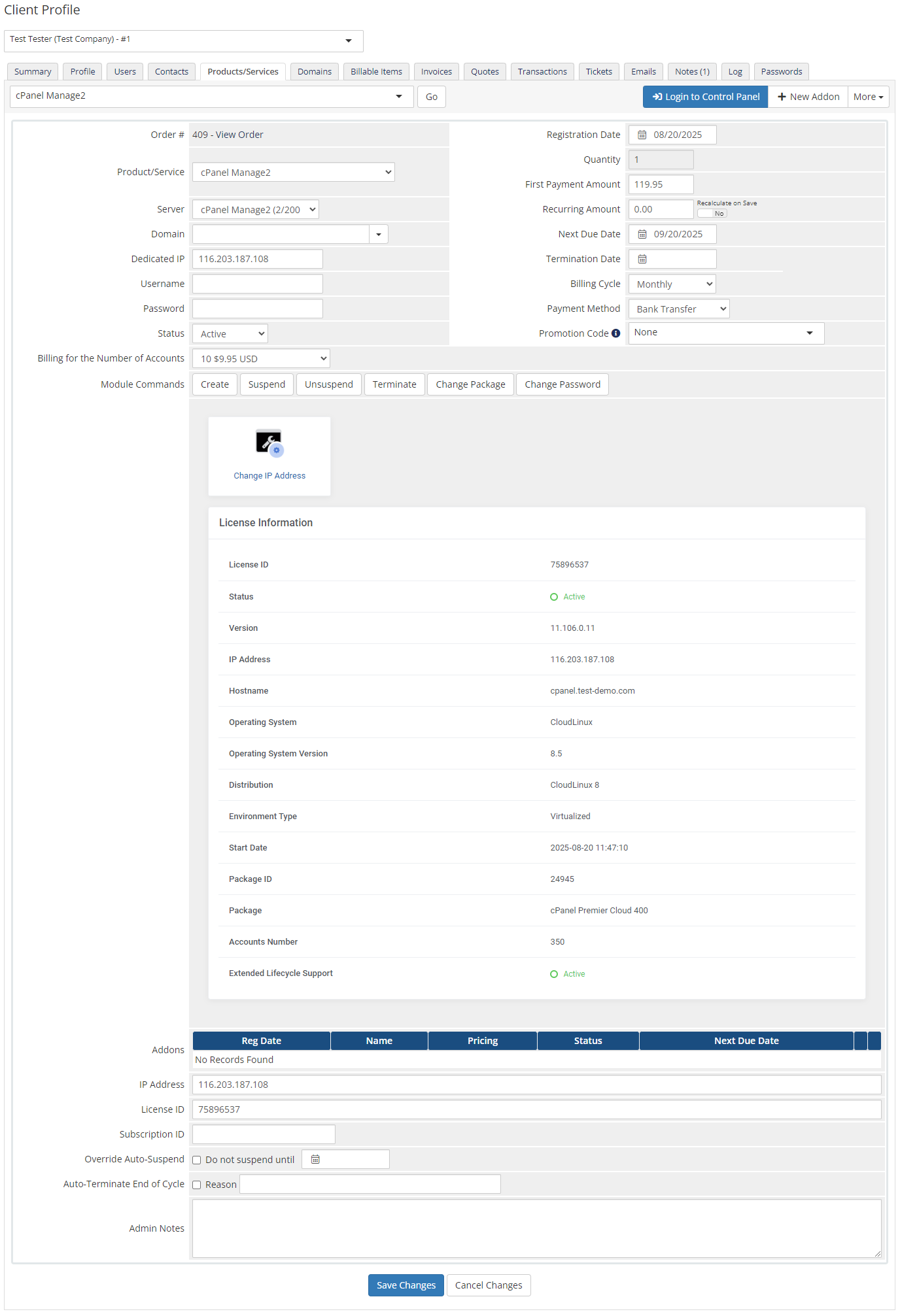Screen dimensions: 900x1316
Task: Click the Auto-Terminate Reason text field
Action: [370, 1184]
